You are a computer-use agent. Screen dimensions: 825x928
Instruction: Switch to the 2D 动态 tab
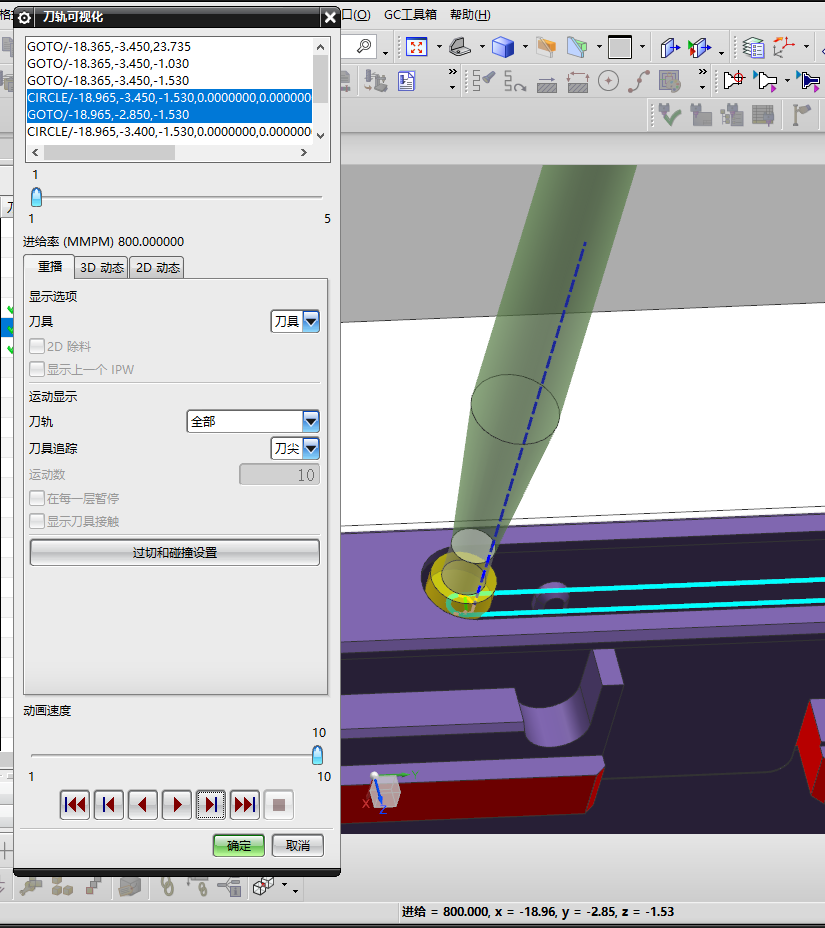(x=157, y=268)
